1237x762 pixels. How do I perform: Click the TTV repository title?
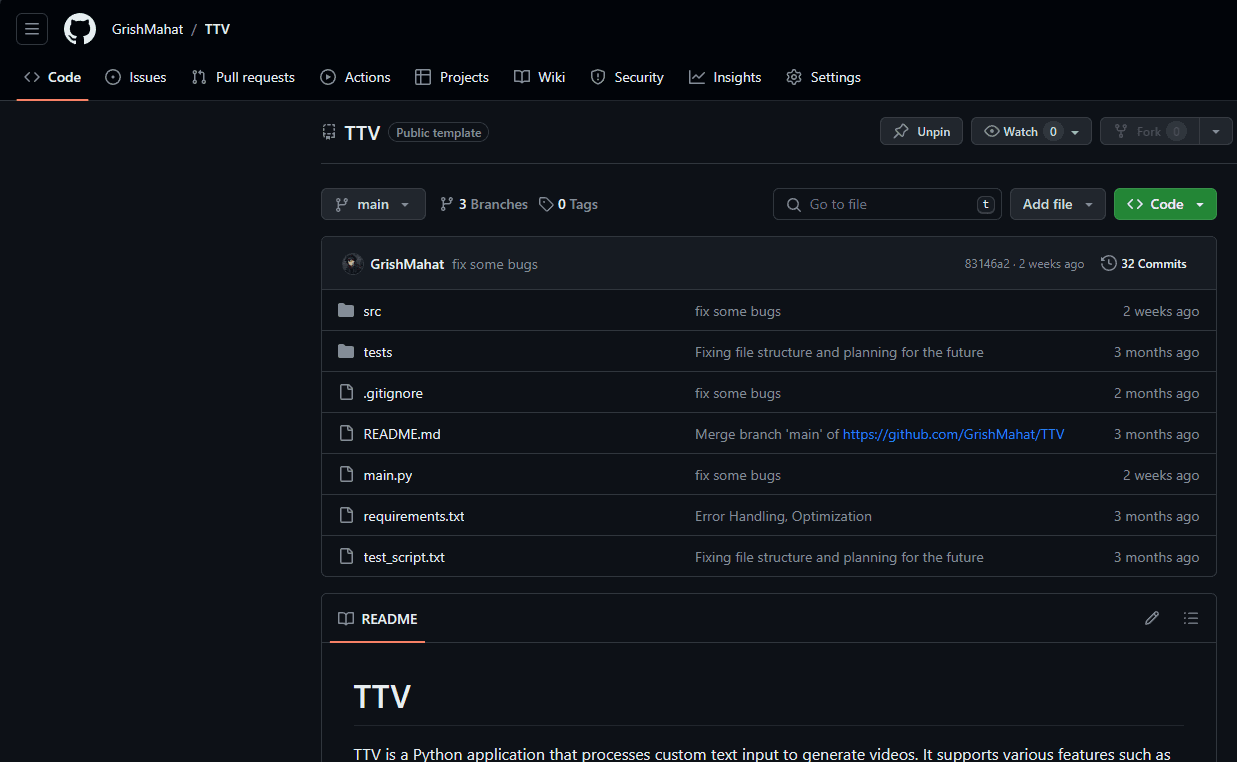(362, 132)
